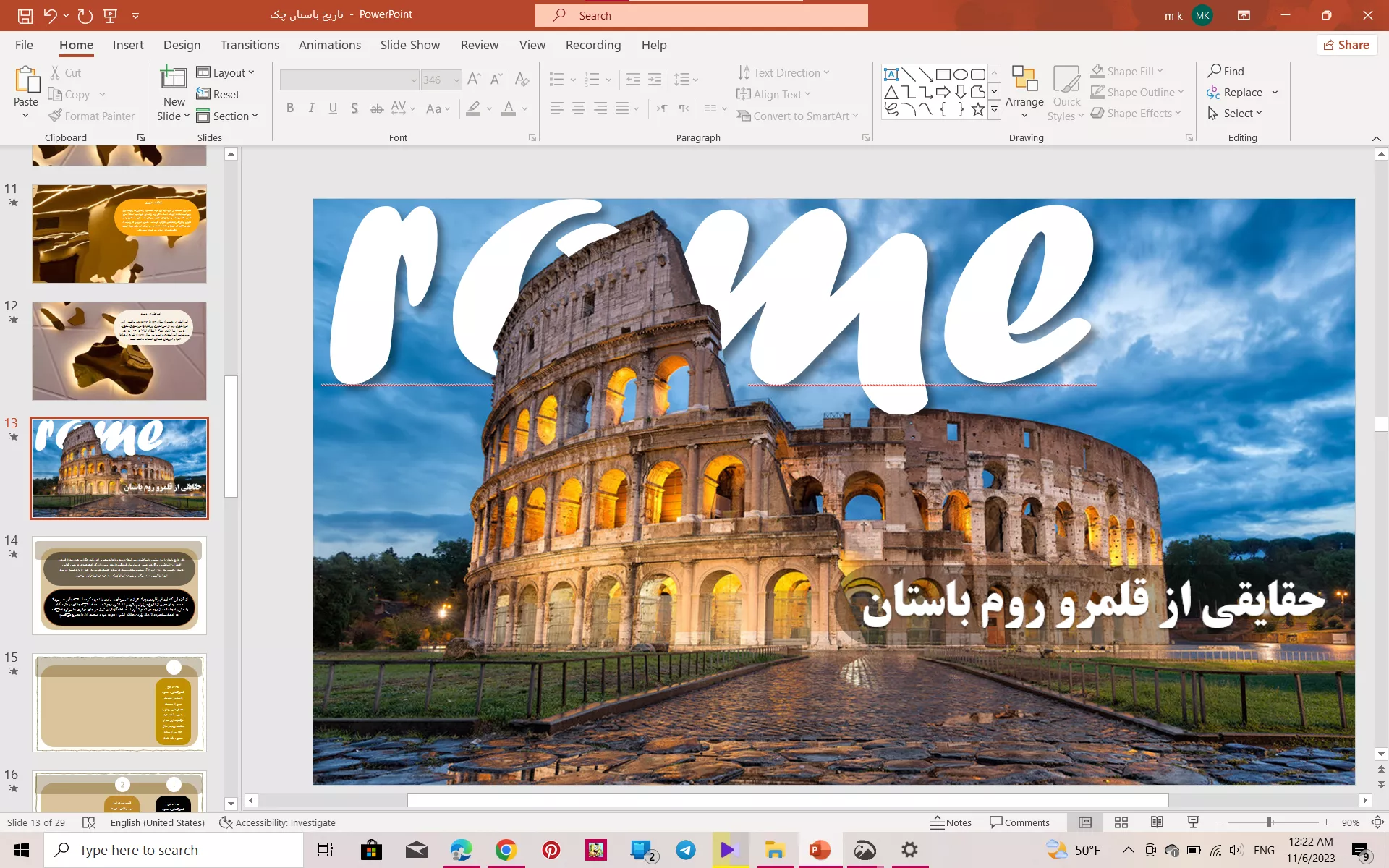
Task: Switch to the Slide Show tab
Action: (410, 45)
